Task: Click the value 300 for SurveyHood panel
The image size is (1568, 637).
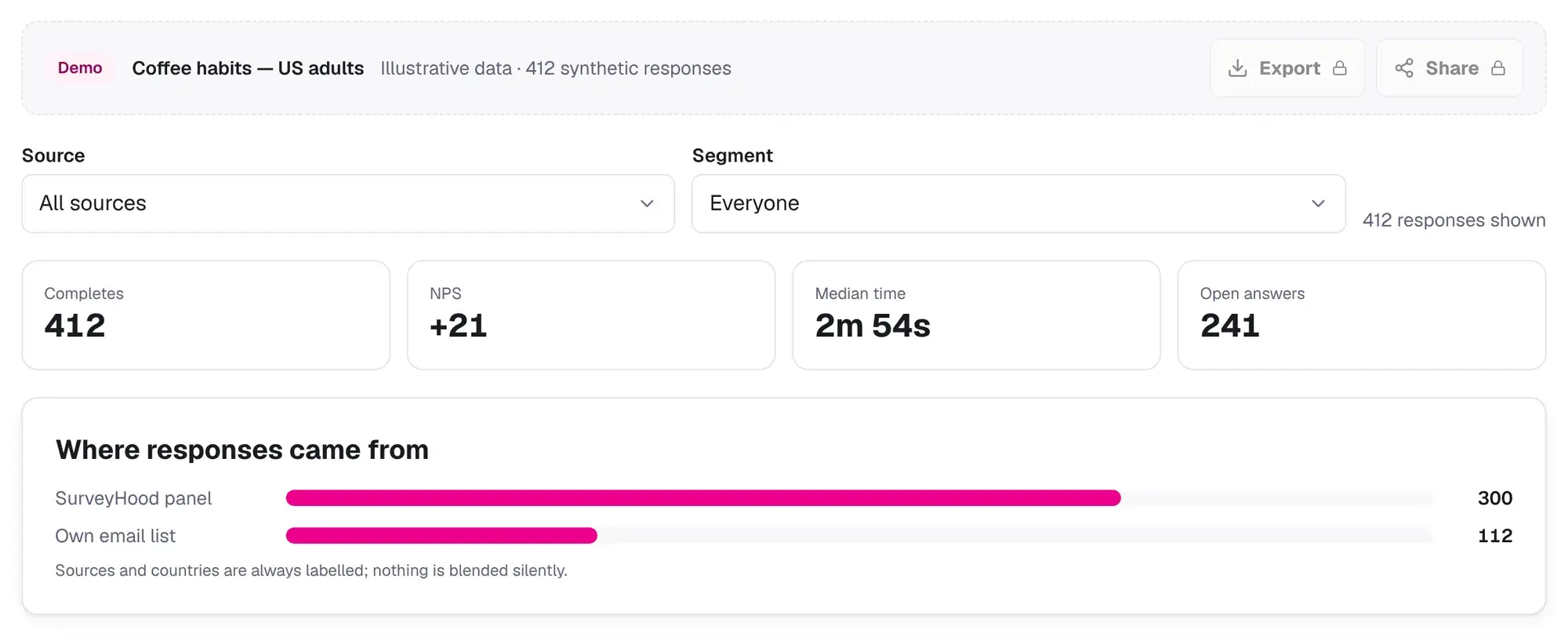Action: tap(1495, 498)
